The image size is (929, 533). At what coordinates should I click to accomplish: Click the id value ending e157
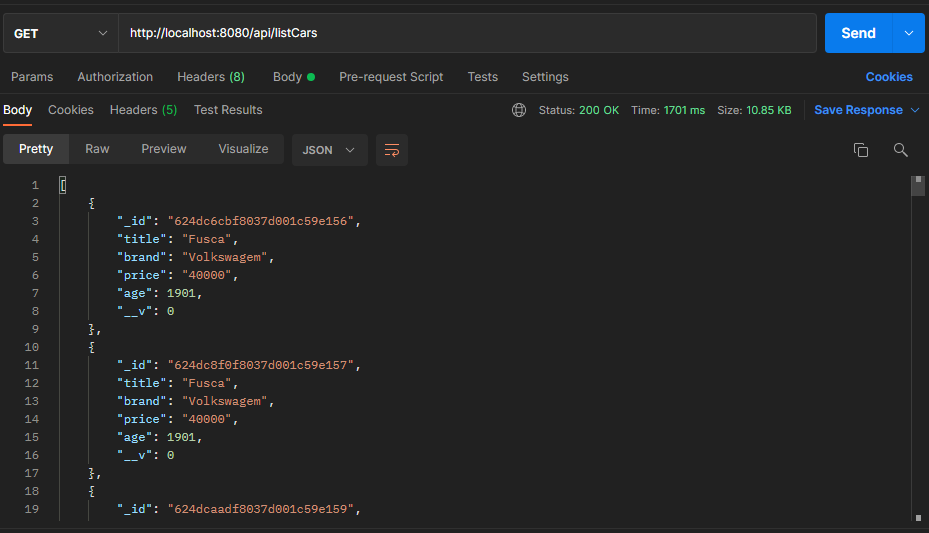pos(261,365)
